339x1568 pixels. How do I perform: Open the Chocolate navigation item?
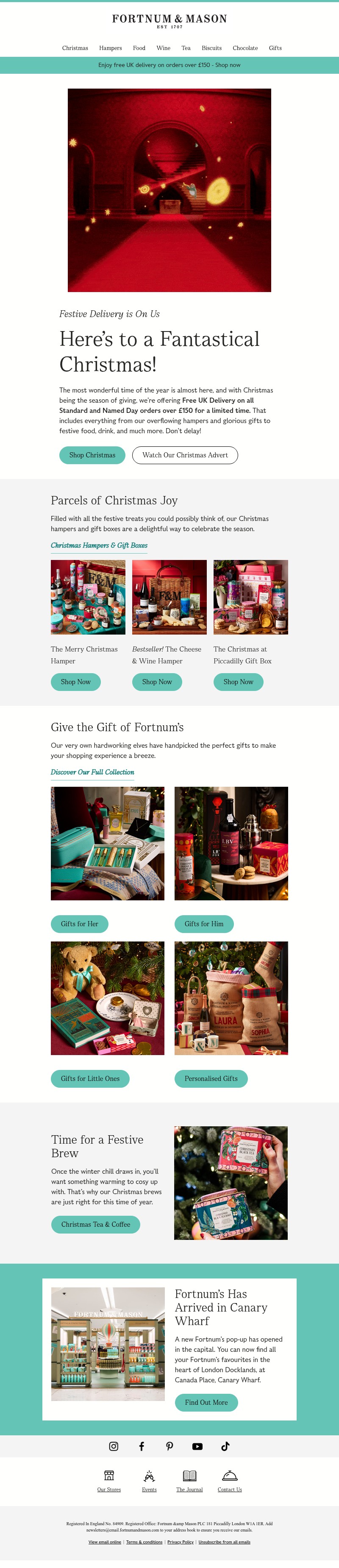[245, 48]
